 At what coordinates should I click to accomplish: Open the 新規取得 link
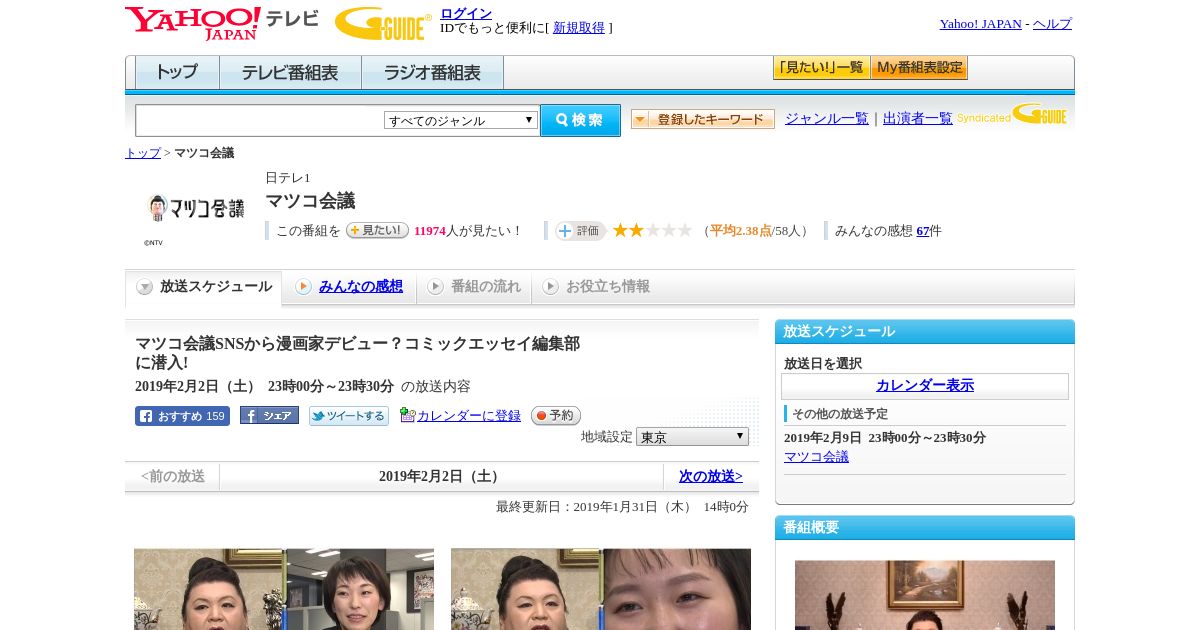coord(579,28)
